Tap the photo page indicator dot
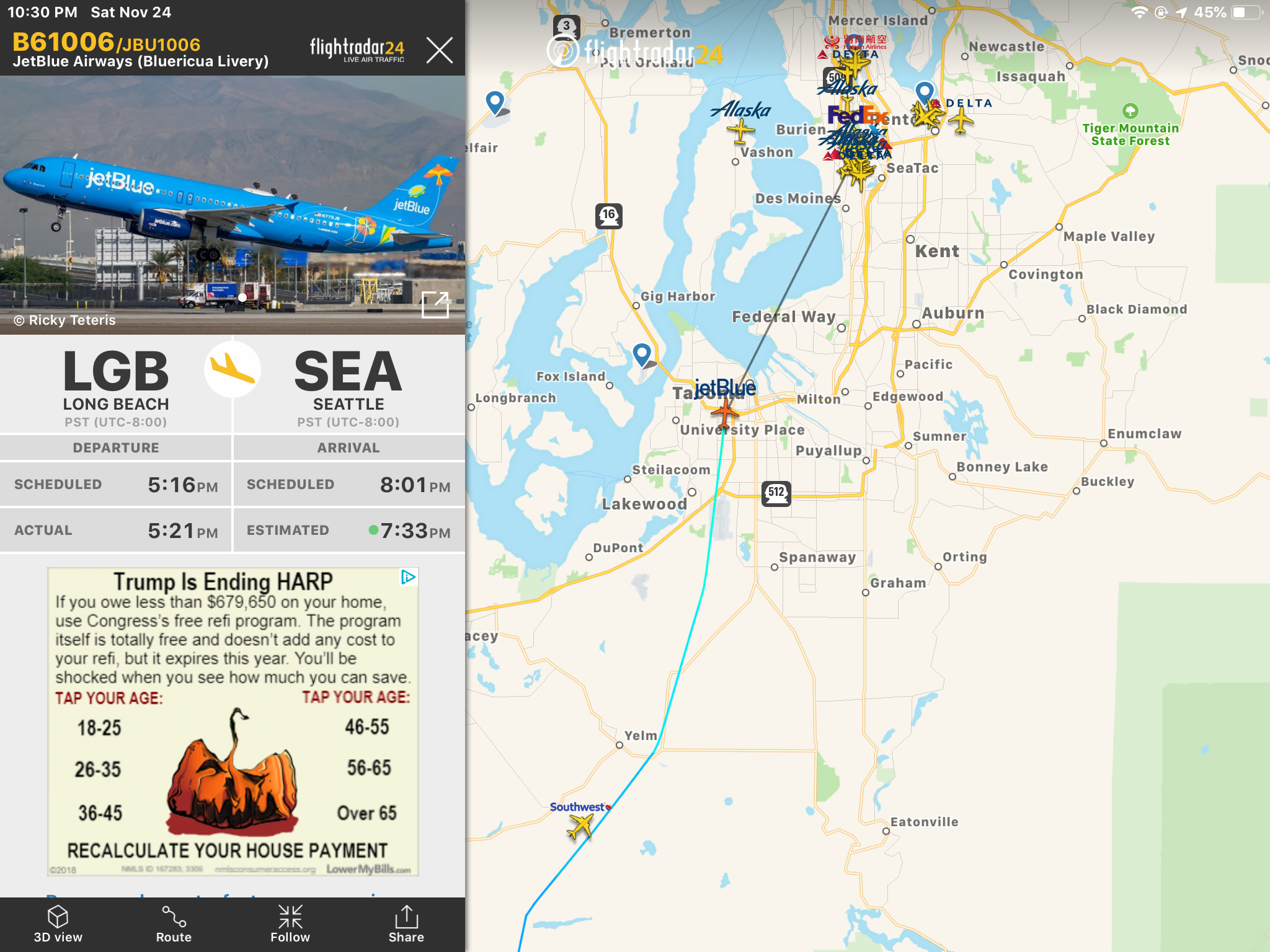 coord(242,297)
